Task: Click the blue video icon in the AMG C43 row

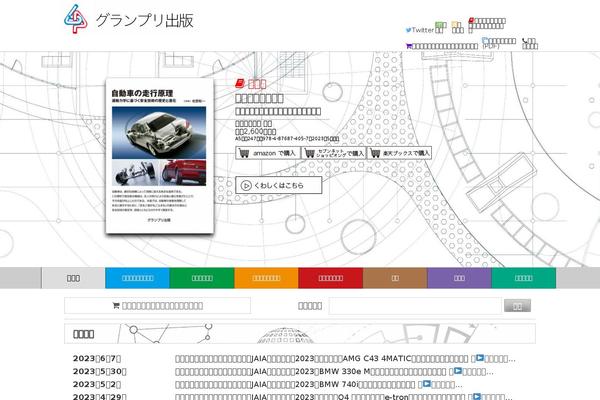Action: point(479,358)
